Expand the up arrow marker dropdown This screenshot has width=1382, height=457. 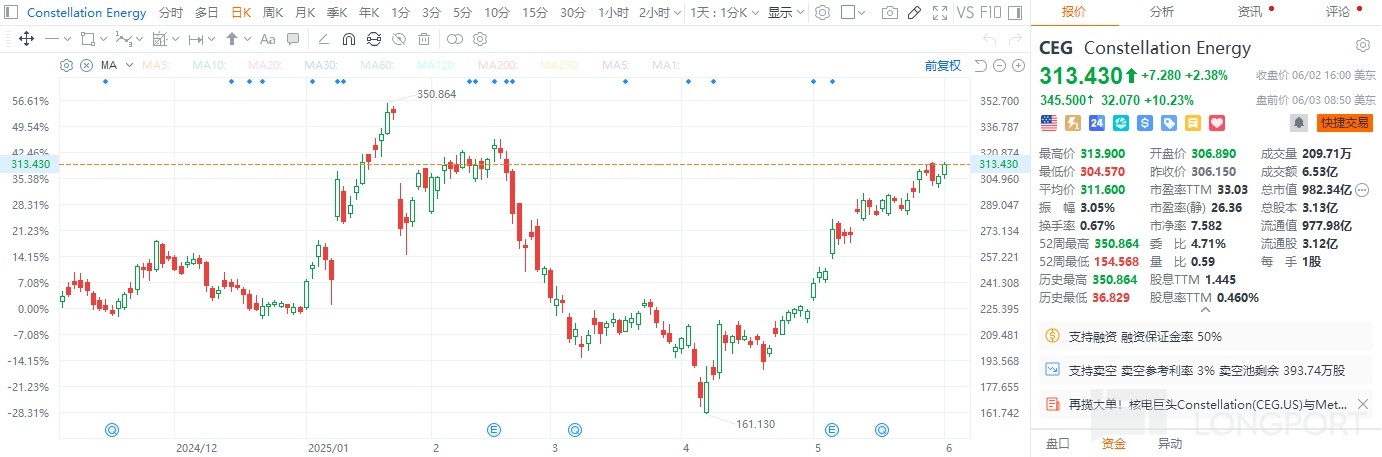(x=246, y=39)
